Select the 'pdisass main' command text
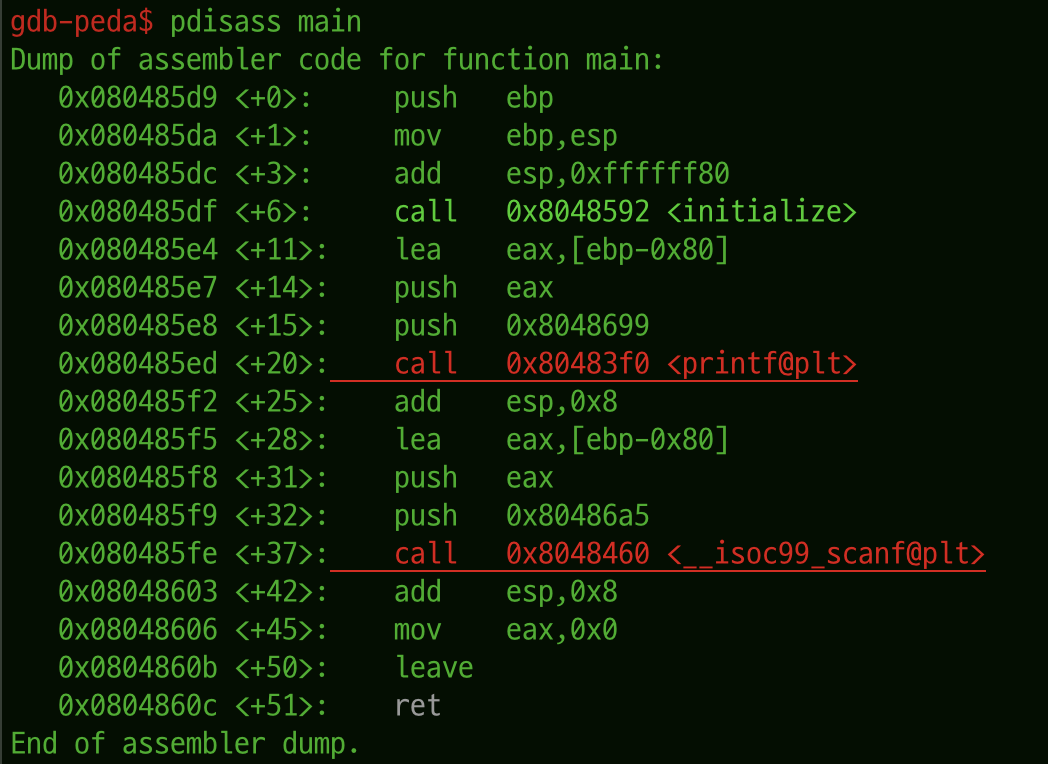This screenshot has width=1048, height=764. (x=266, y=22)
